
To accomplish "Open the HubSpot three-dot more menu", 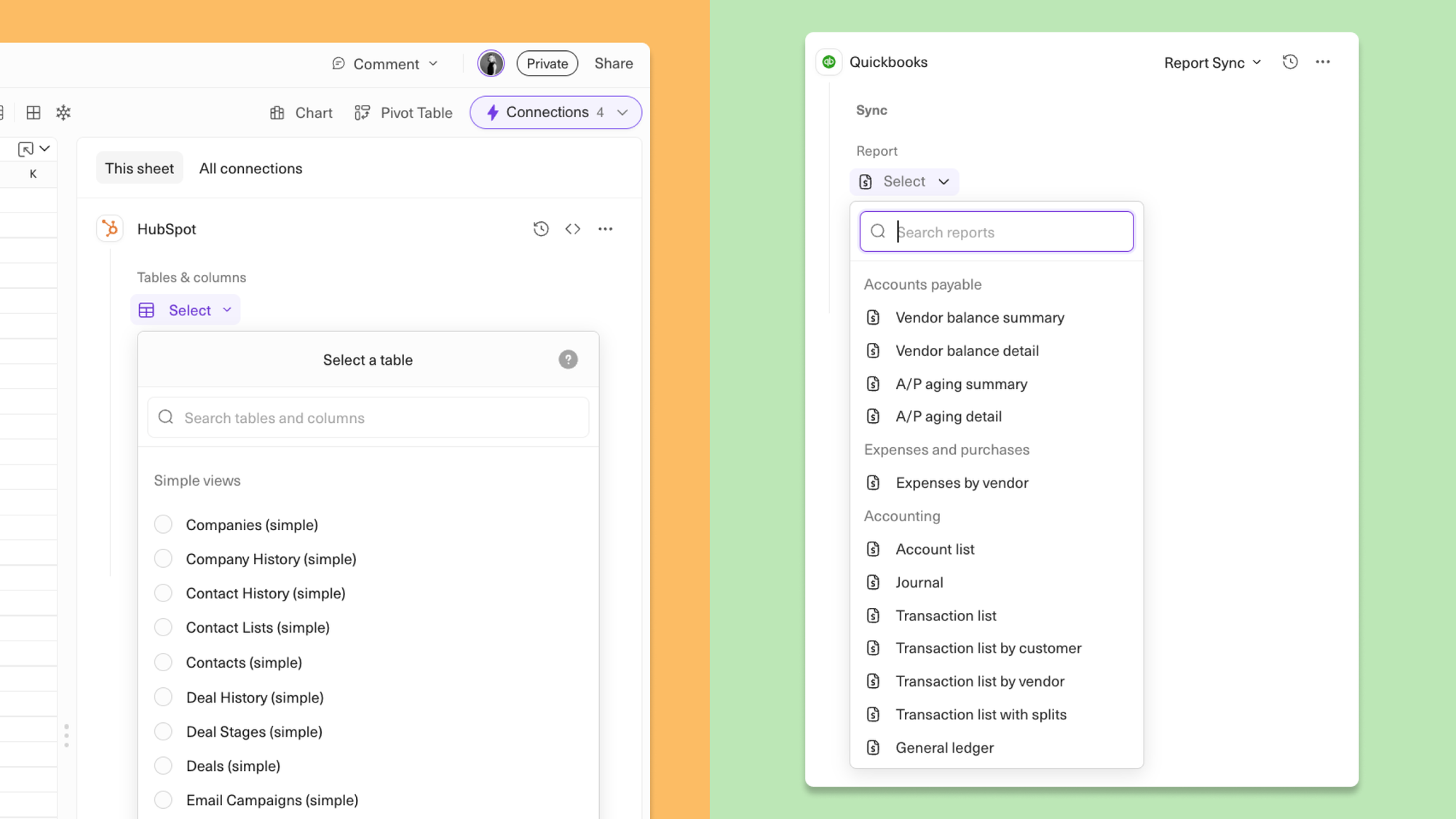I will coord(605,229).
